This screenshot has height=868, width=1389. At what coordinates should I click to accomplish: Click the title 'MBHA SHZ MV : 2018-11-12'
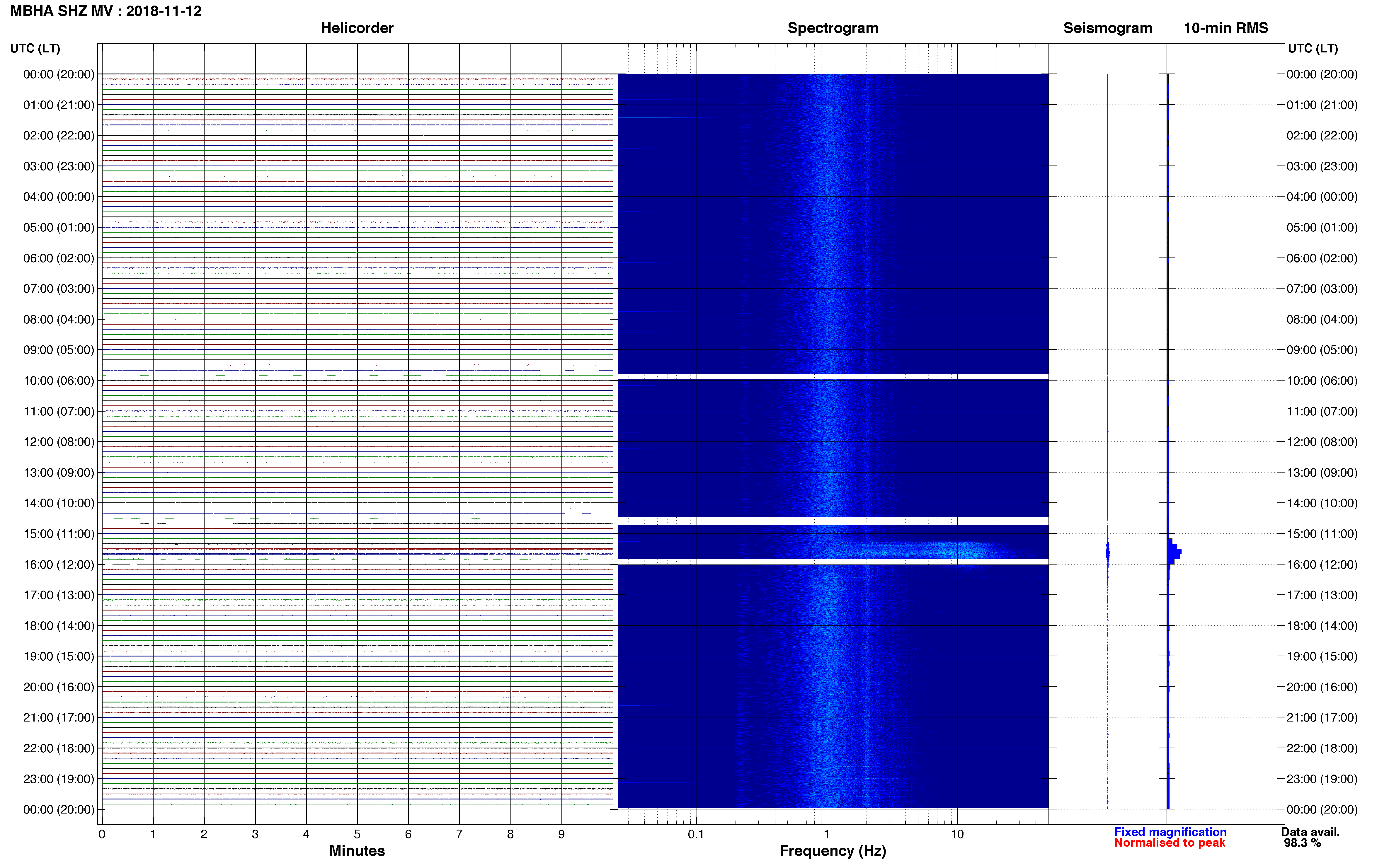pyautogui.click(x=106, y=11)
